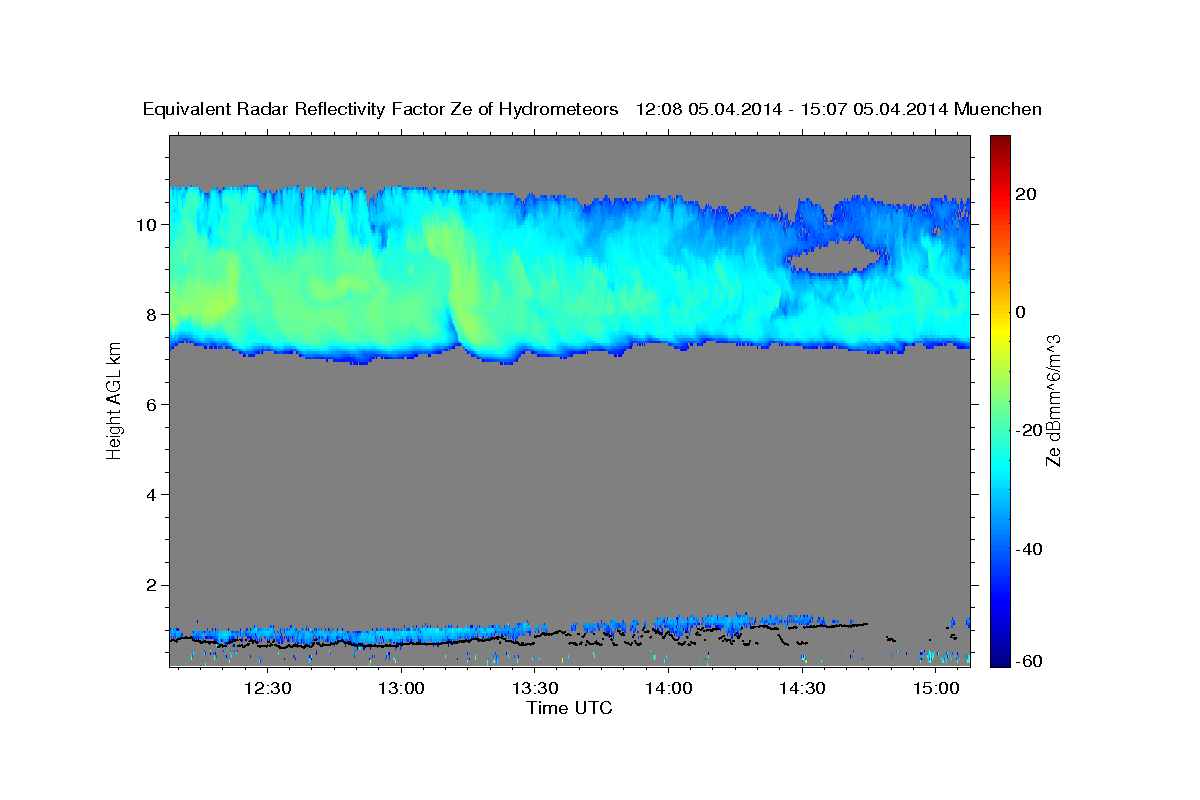Click the height tick label 10

point(149,224)
